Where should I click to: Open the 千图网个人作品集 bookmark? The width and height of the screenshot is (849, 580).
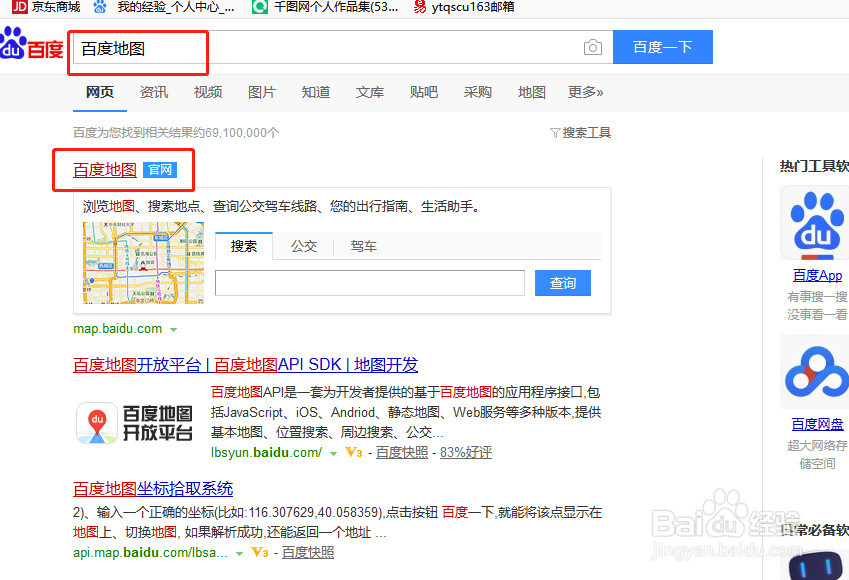tap(325, 7)
